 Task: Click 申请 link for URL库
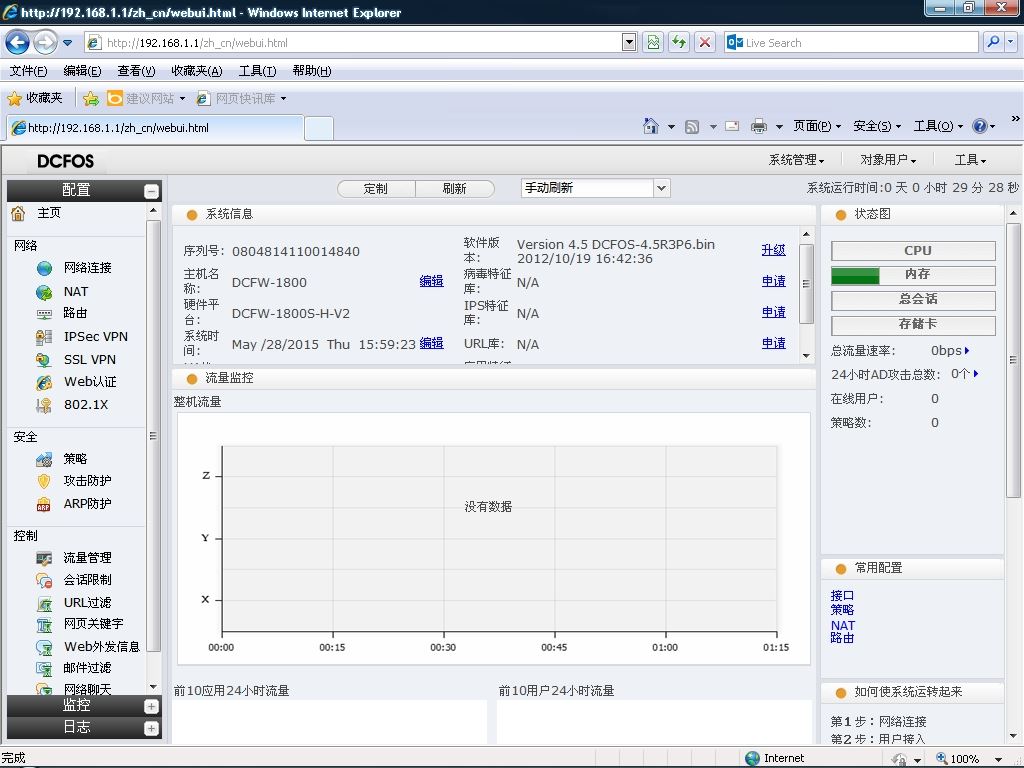[x=773, y=343]
